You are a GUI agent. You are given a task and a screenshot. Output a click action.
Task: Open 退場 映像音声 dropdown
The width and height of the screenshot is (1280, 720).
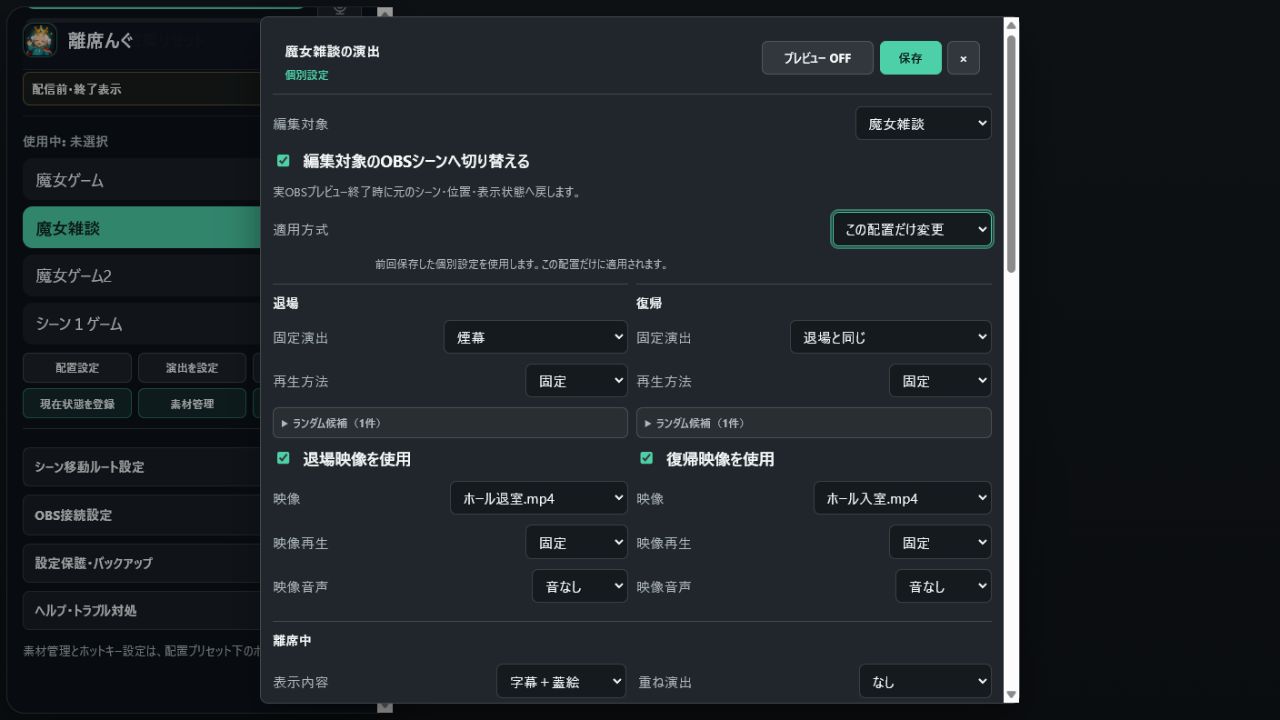click(x=579, y=586)
